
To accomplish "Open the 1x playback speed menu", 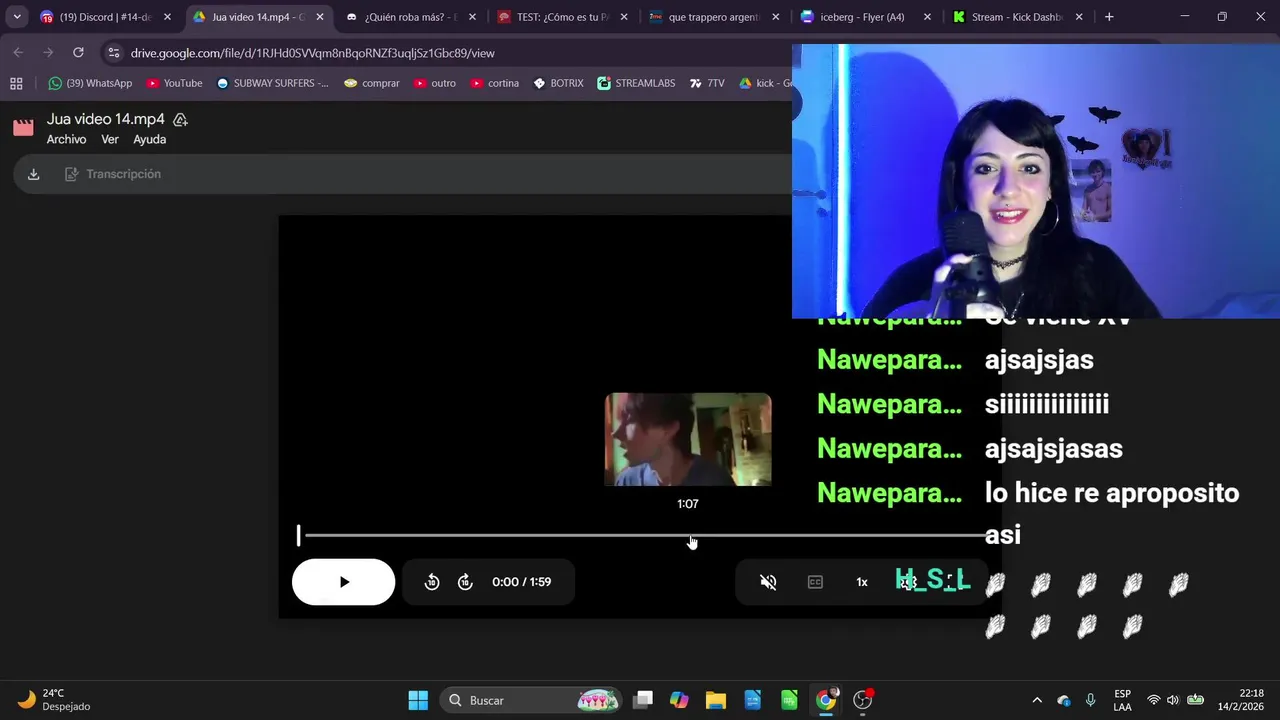I will (x=862, y=582).
